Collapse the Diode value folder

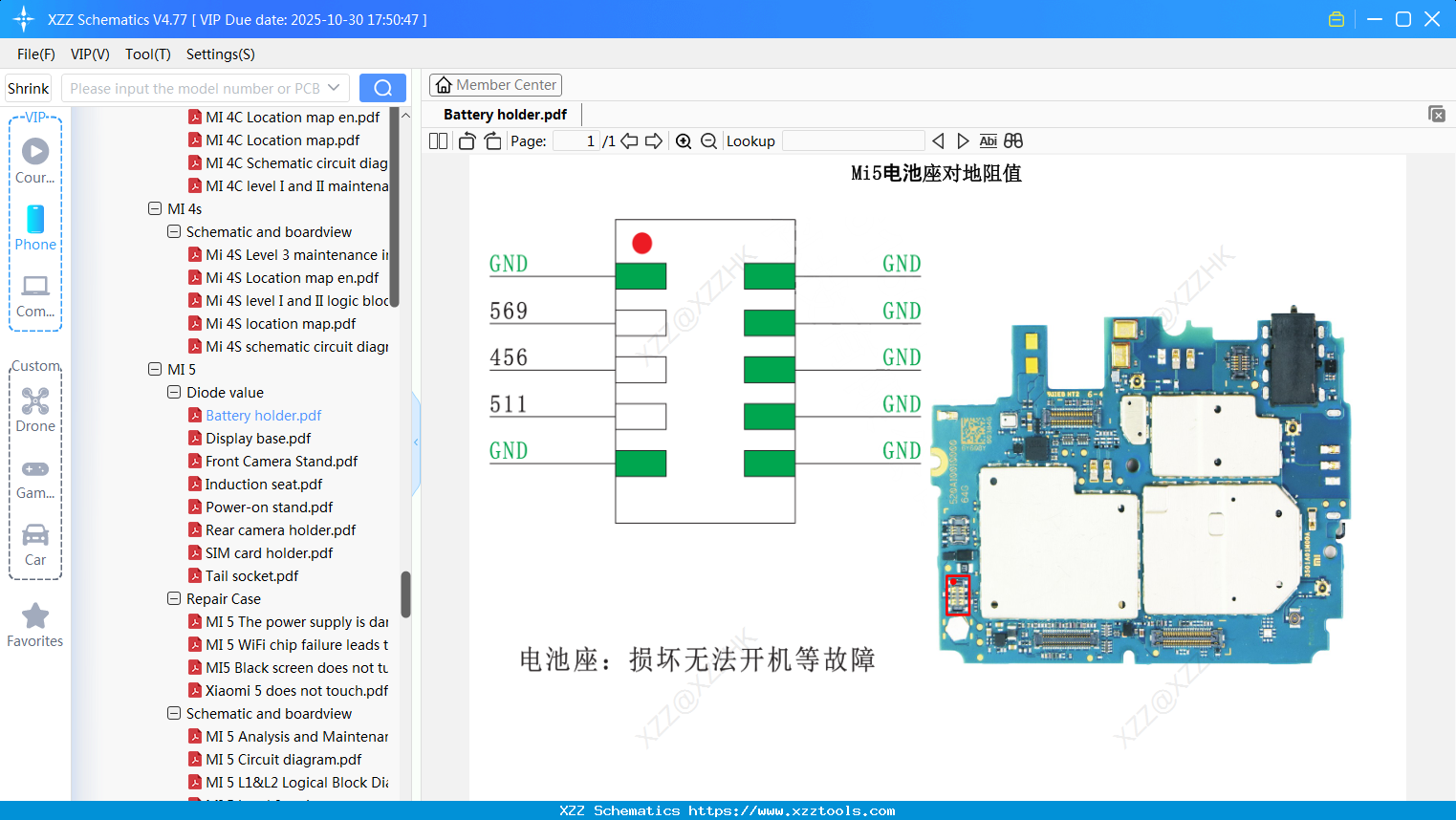point(174,392)
